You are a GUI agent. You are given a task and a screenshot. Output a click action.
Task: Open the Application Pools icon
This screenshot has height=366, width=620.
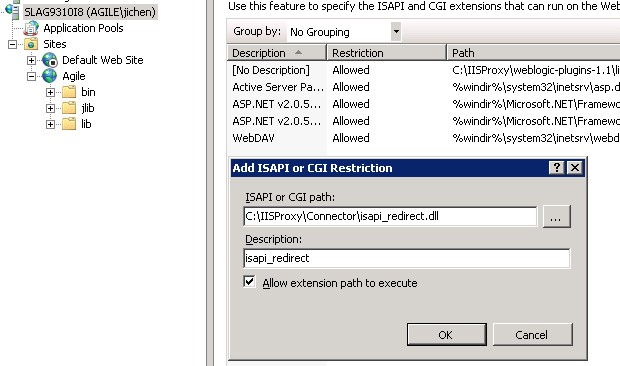point(31,28)
